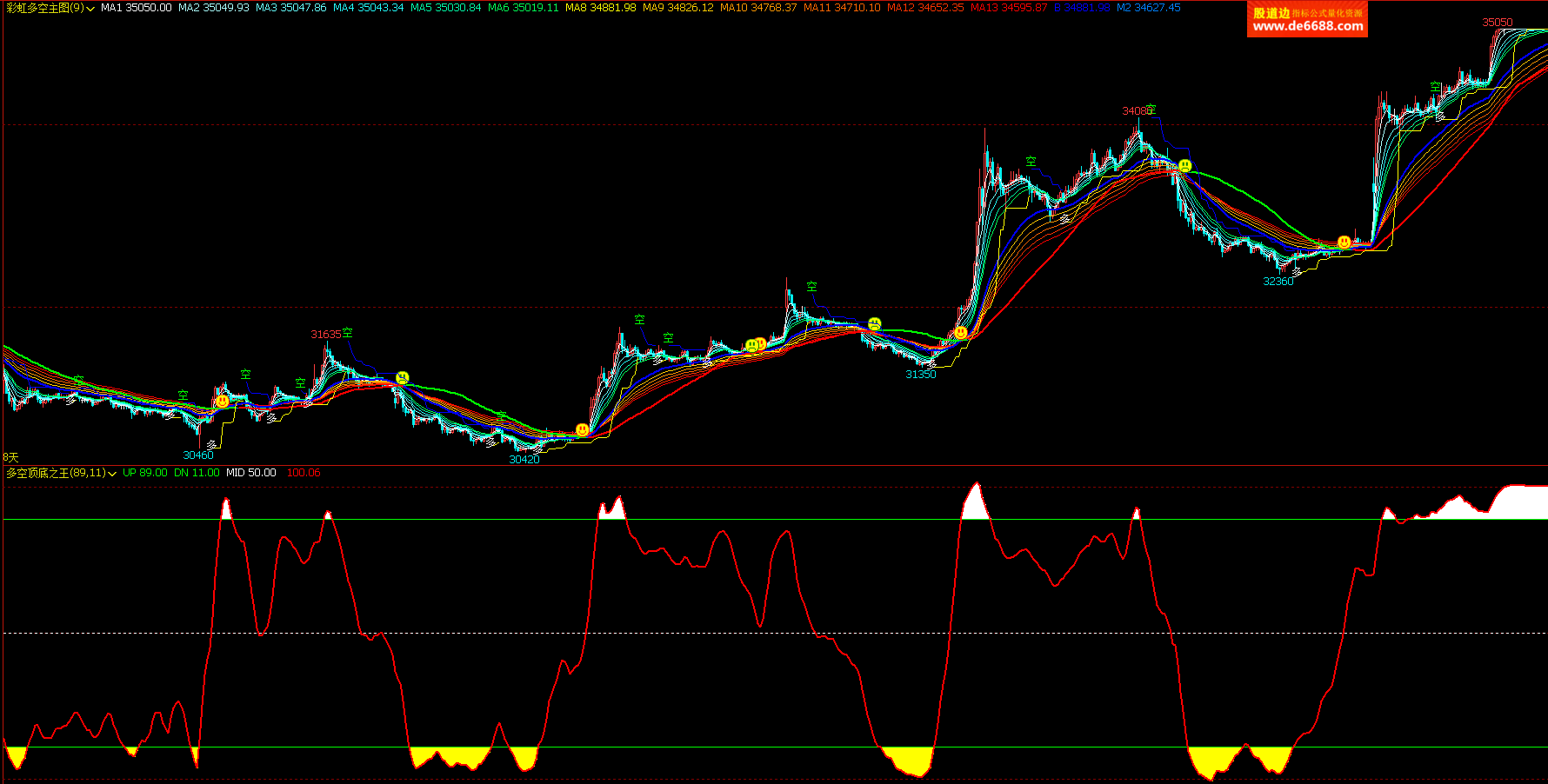Image resolution: width=1548 pixels, height=784 pixels.
Task: Click the smiley icon right of 31350 low
Action: click(x=960, y=332)
